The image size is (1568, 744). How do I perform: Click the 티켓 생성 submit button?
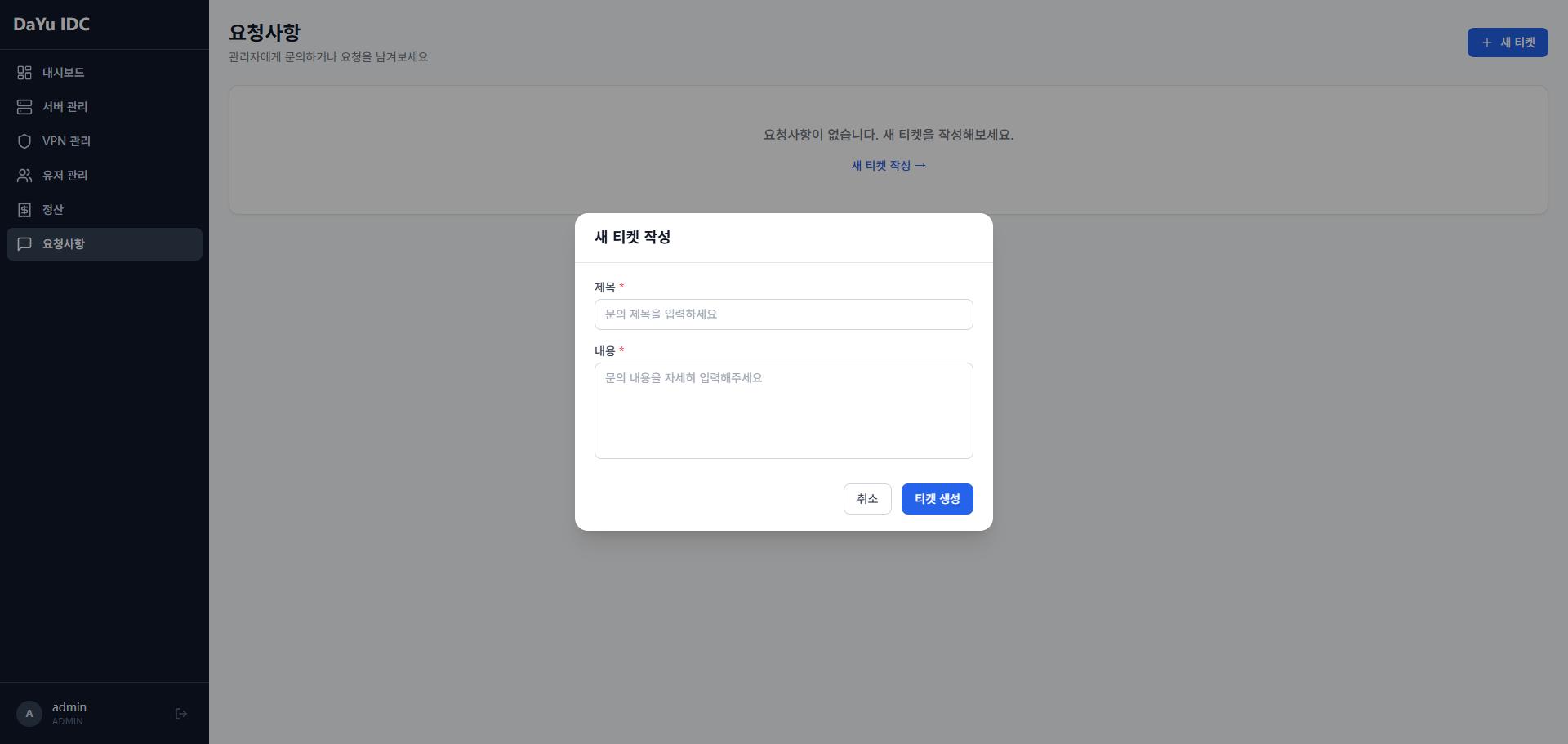point(937,499)
